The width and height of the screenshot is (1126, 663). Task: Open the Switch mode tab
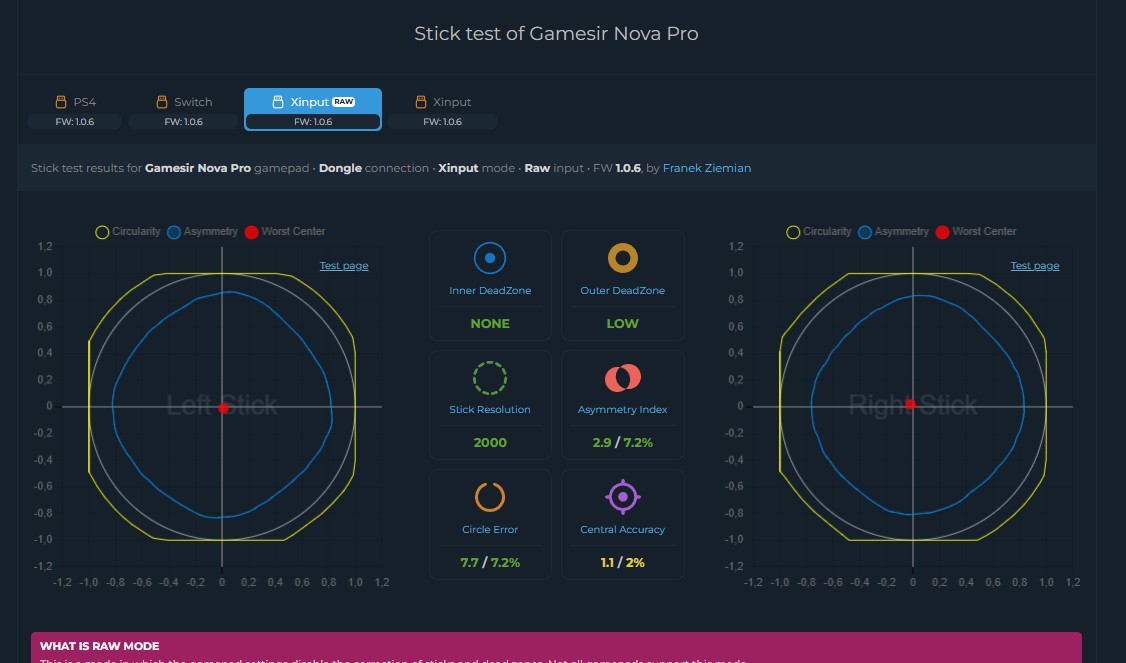[183, 109]
